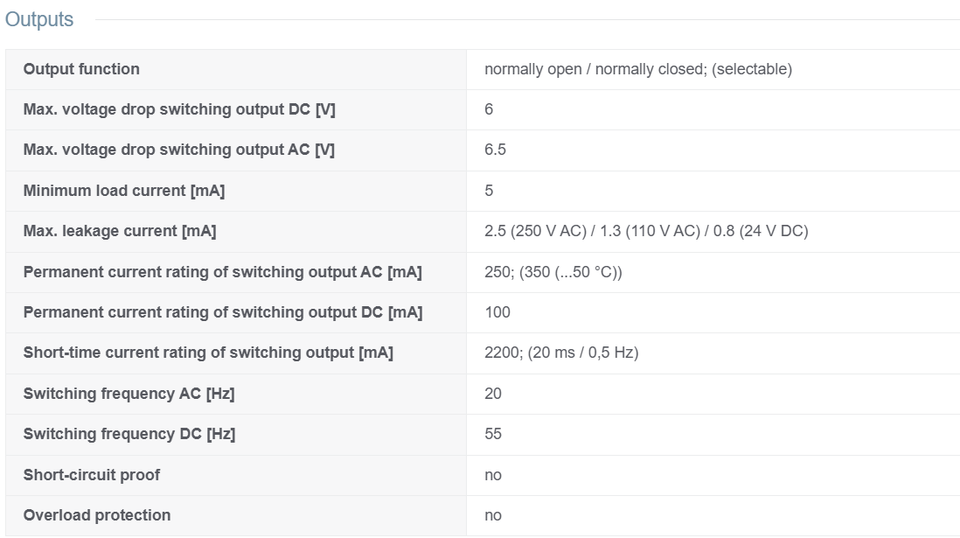
Task: Select the 2200; (20 ms / 0,5 Hz) value
Action: point(561,353)
